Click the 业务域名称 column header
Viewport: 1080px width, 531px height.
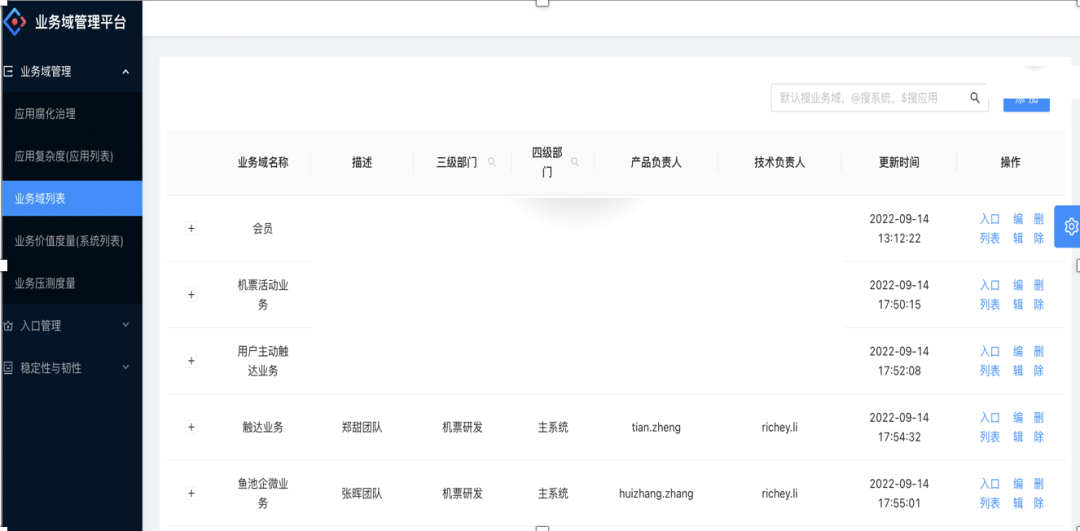pos(262,163)
